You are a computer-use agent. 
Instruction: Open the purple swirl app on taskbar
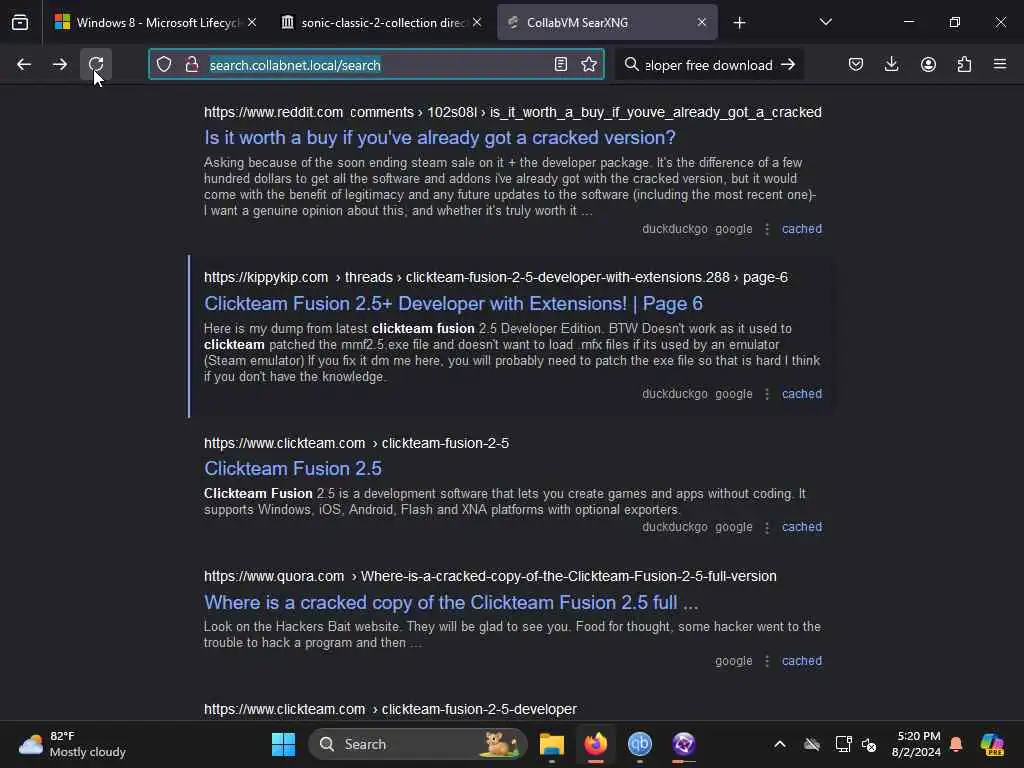pos(684,744)
